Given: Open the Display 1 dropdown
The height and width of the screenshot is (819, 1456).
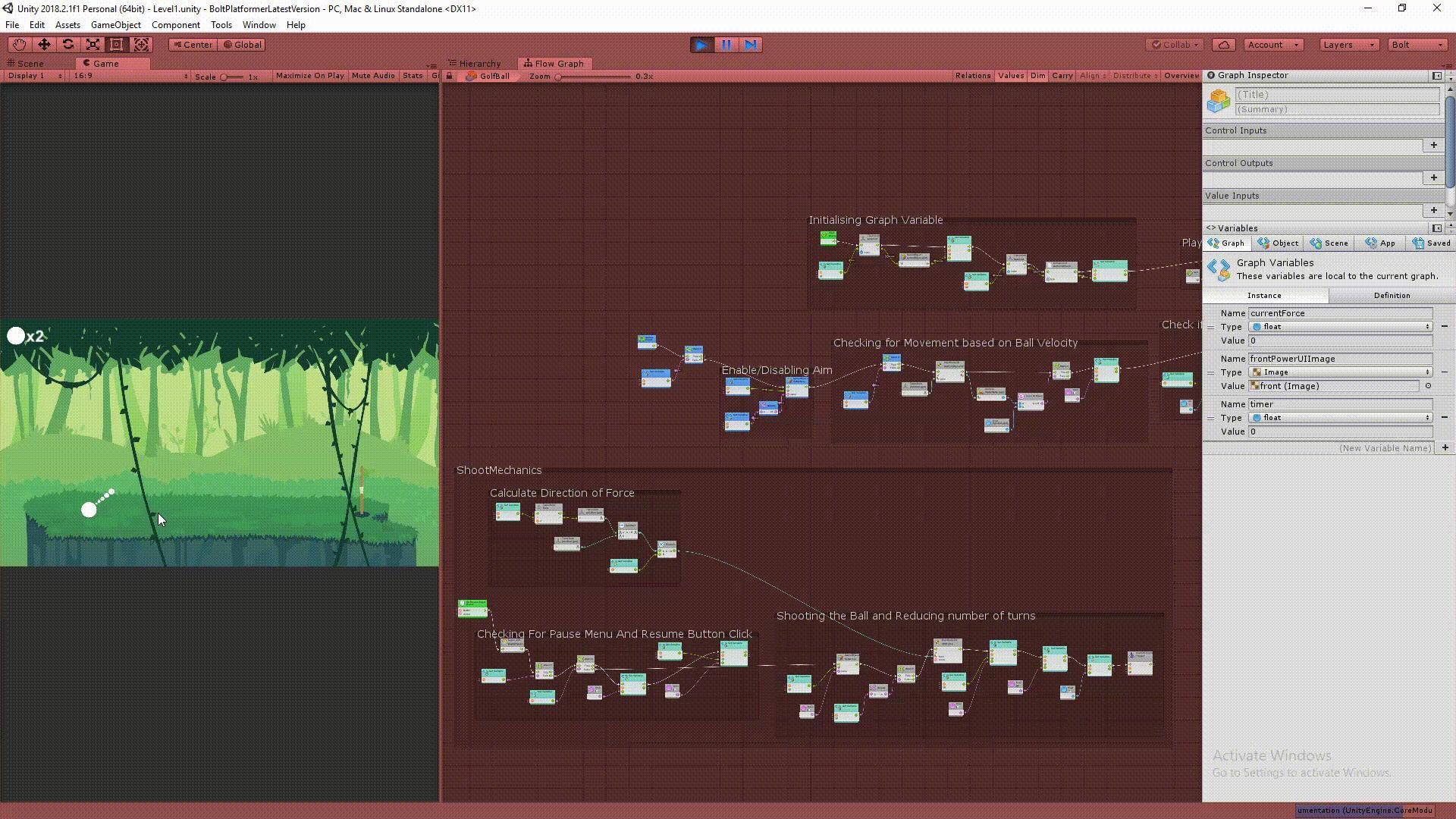Looking at the screenshot, I should tap(35, 76).
